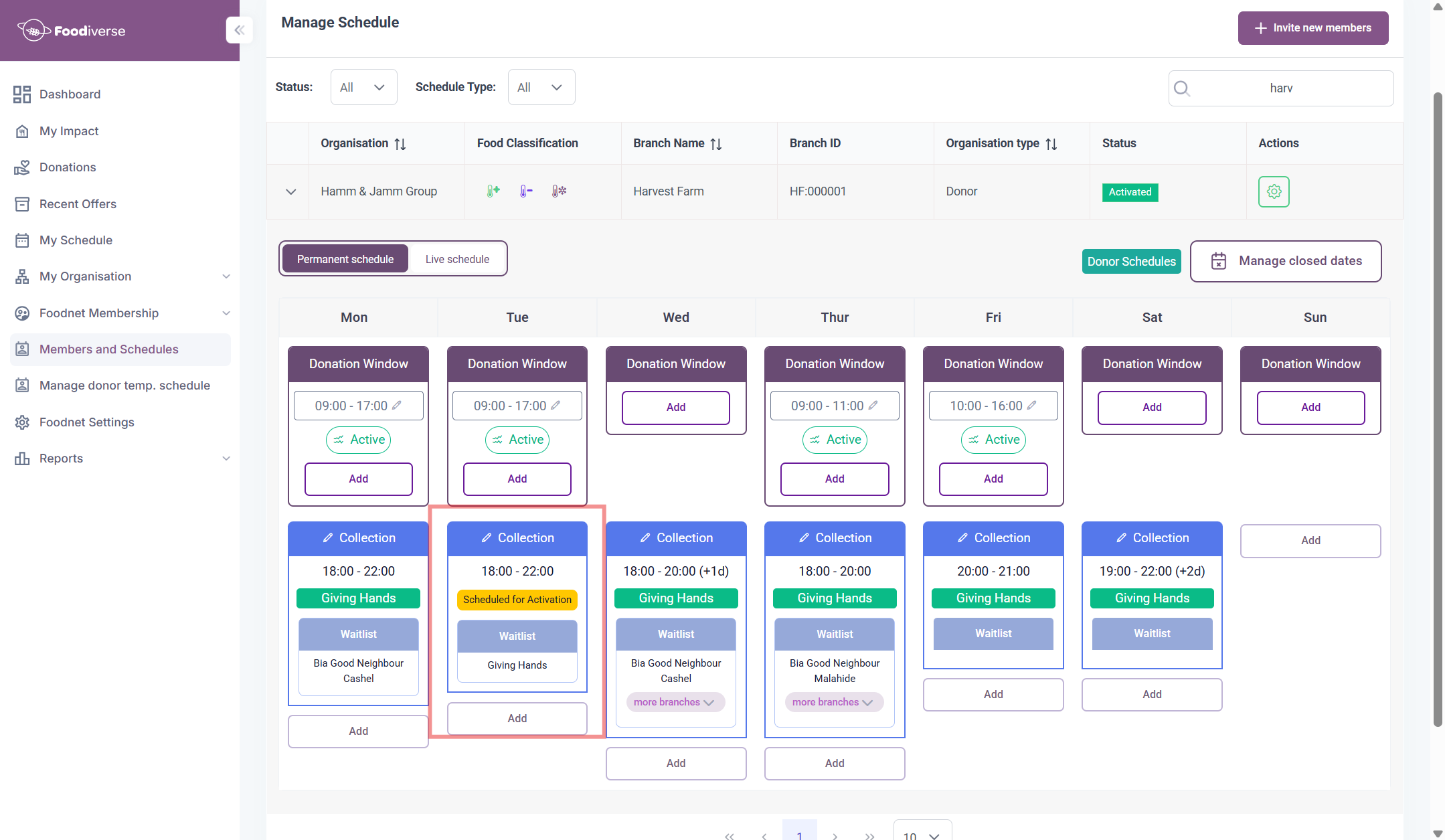The image size is (1445, 840).
Task: Click the pencil icon on Friday 10:00 - 16:00
Action: click(1031, 405)
